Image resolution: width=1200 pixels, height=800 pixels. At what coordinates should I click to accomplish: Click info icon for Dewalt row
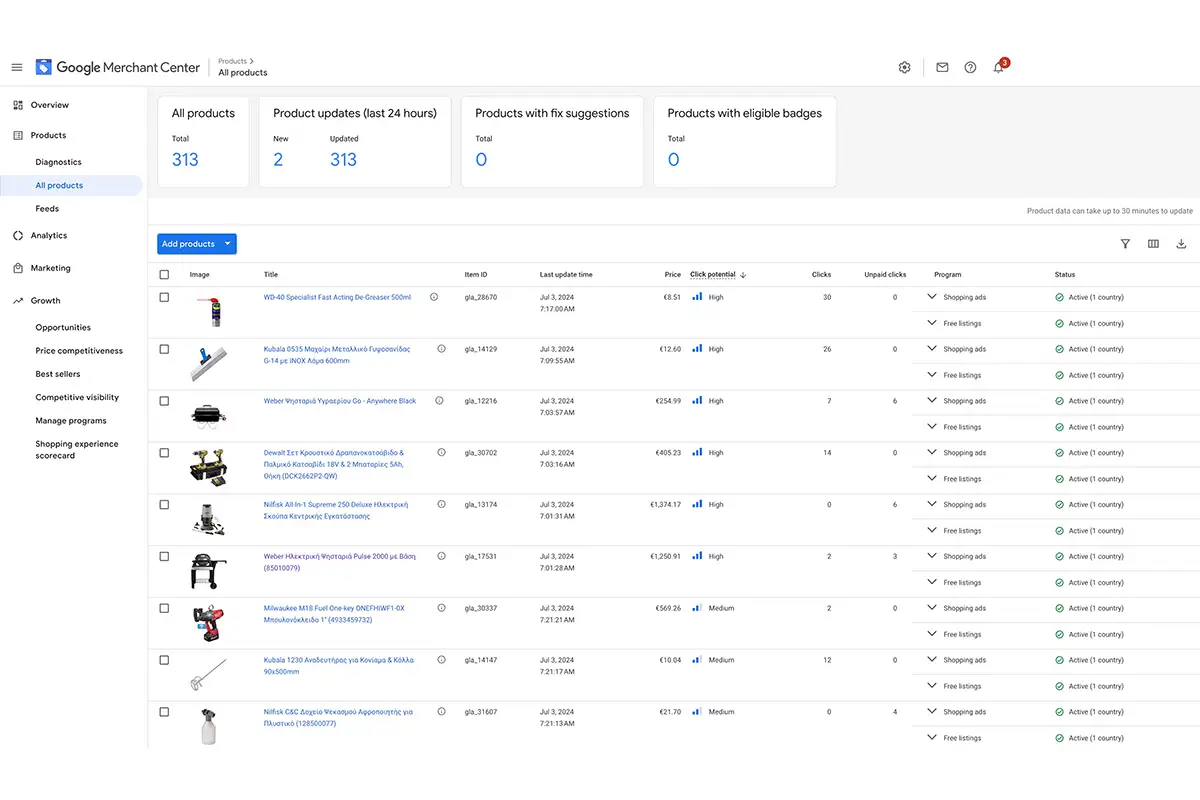pyautogui.click(x=441, y=453)
